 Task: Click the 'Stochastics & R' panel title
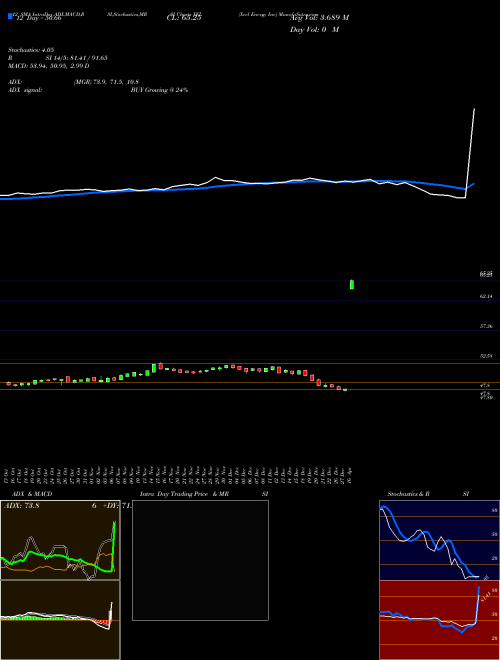pos(409,494)
